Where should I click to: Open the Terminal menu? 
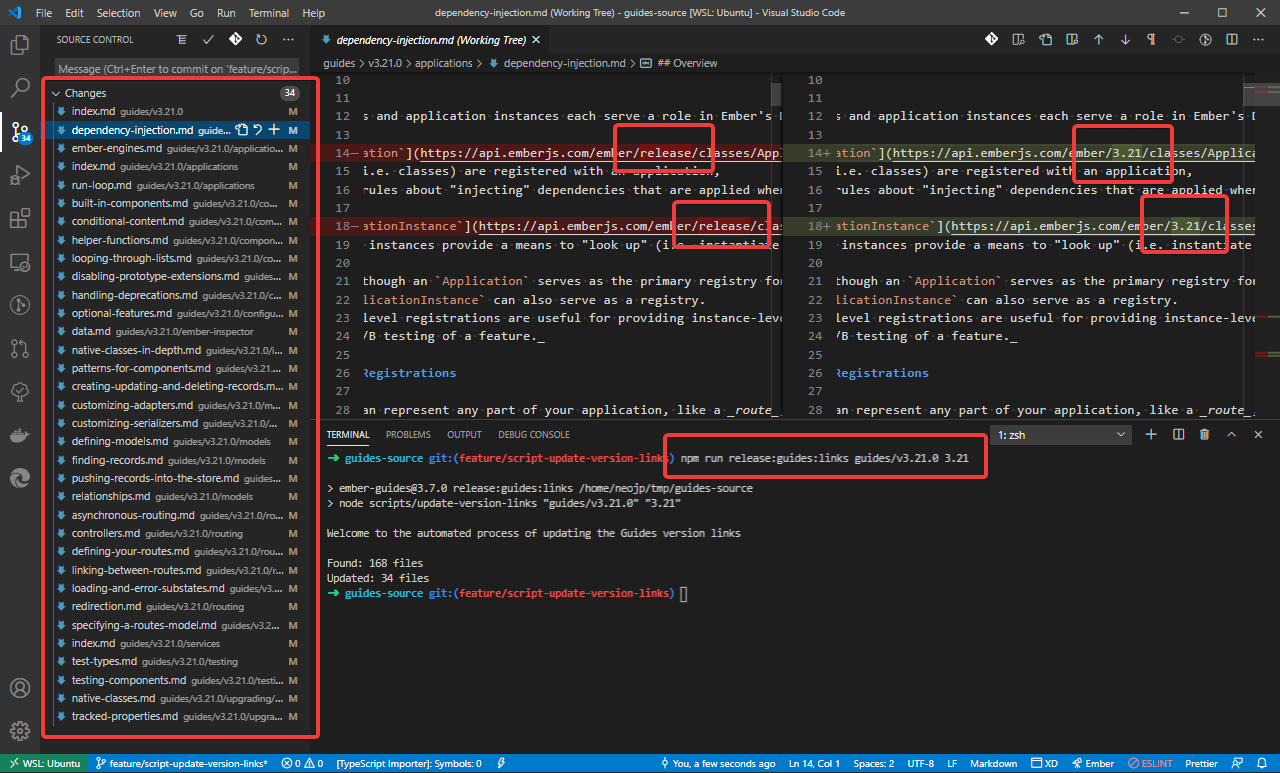pos(269,13)
